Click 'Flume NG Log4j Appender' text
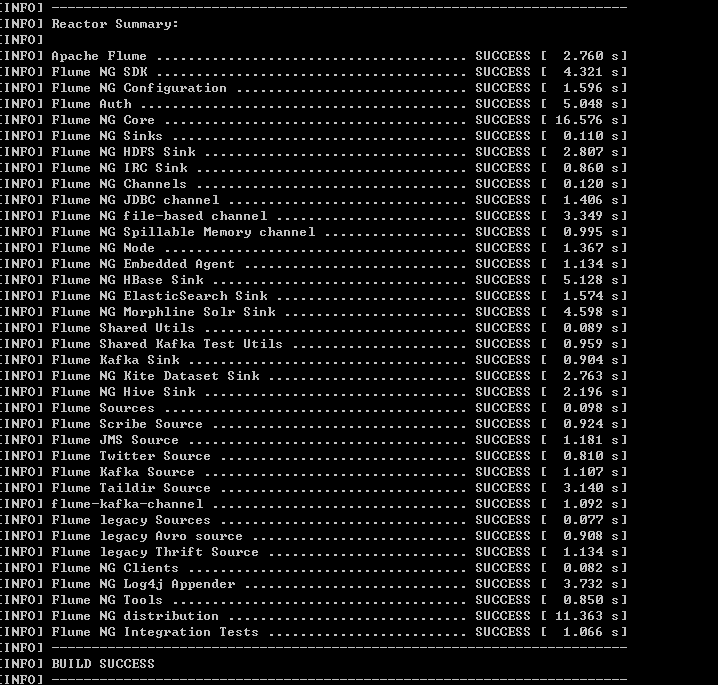This screenshot has height=685, width=718. point(143,585)
